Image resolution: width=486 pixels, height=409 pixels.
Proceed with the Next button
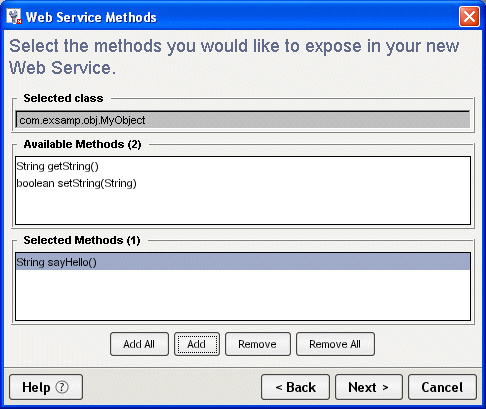pos(369,387)
